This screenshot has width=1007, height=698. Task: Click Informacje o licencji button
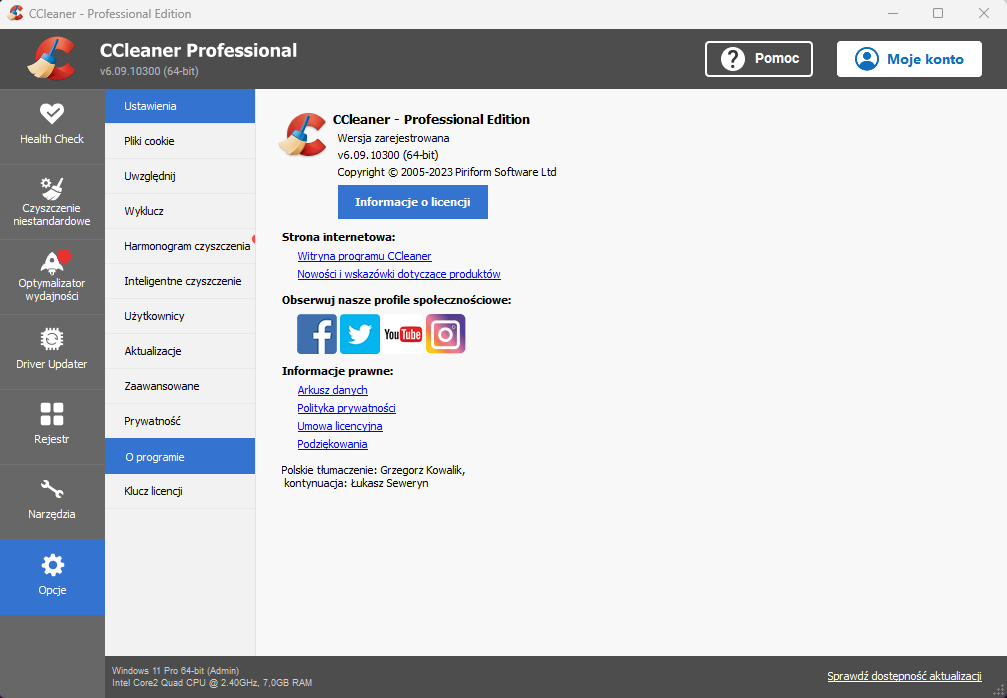(x=413, y=202)
